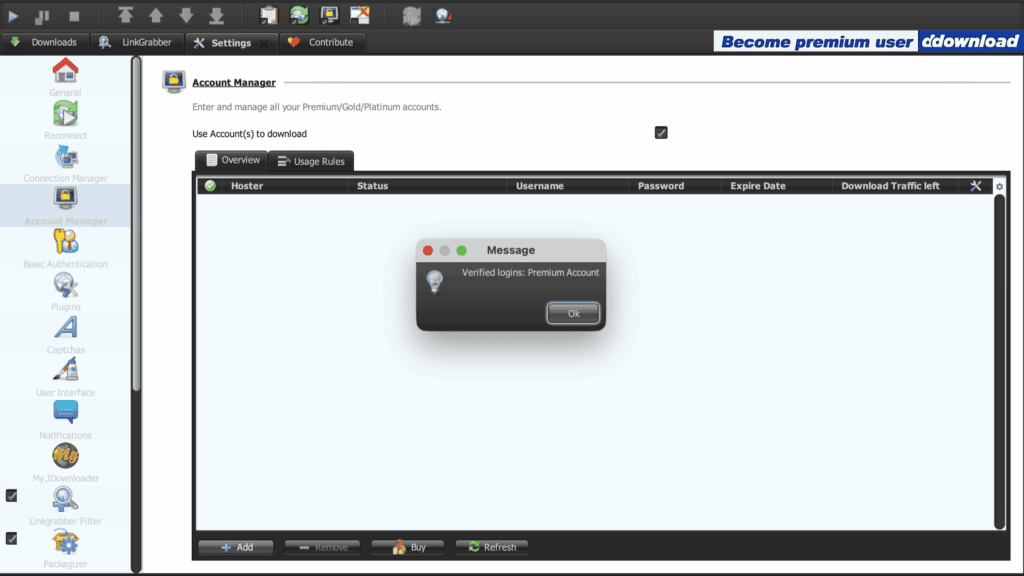Open the General settings section
The height and width of the screenshot is (576, 1024).
point(65,78)
